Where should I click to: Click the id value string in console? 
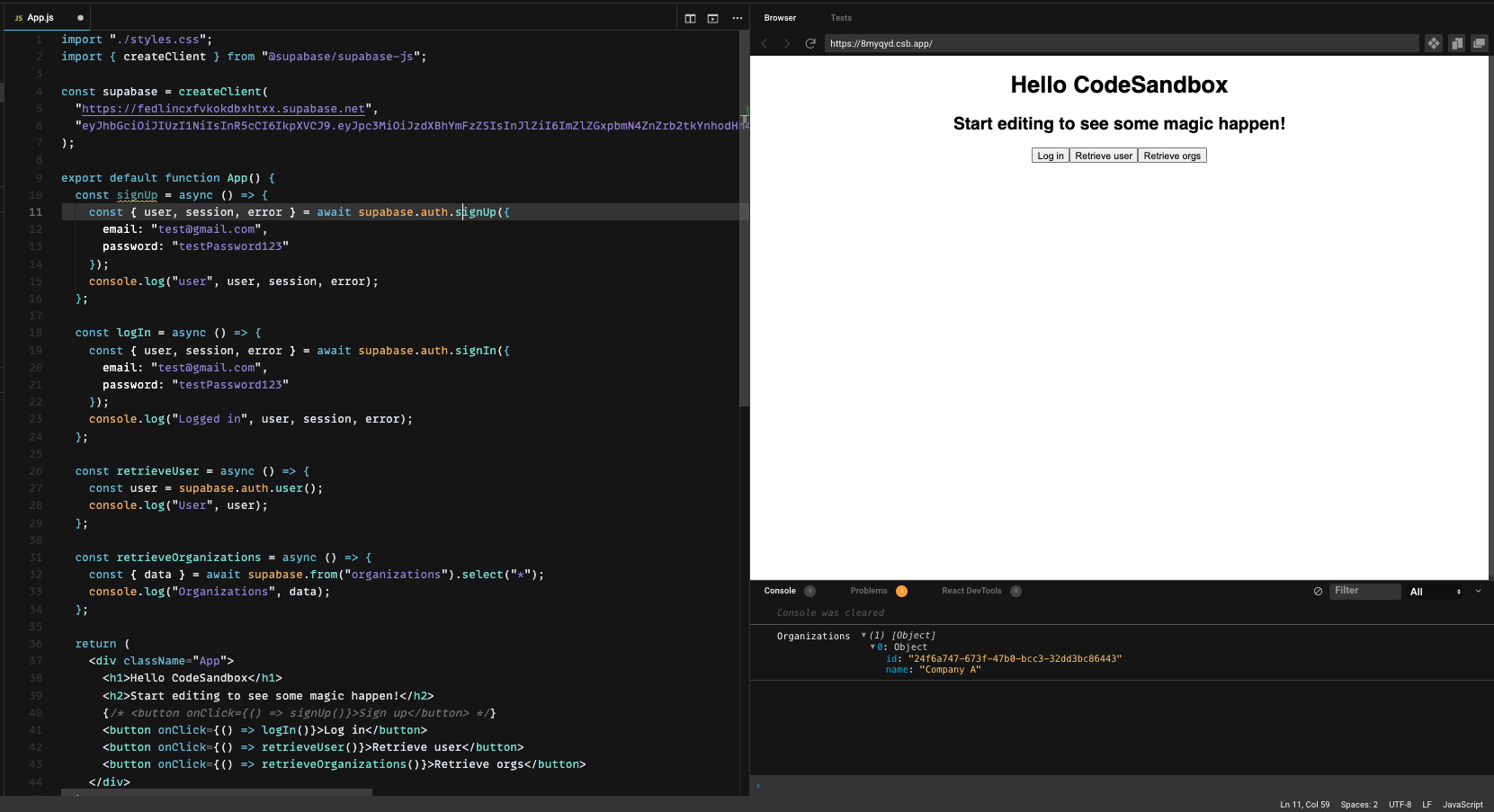tap(1015, 659)
